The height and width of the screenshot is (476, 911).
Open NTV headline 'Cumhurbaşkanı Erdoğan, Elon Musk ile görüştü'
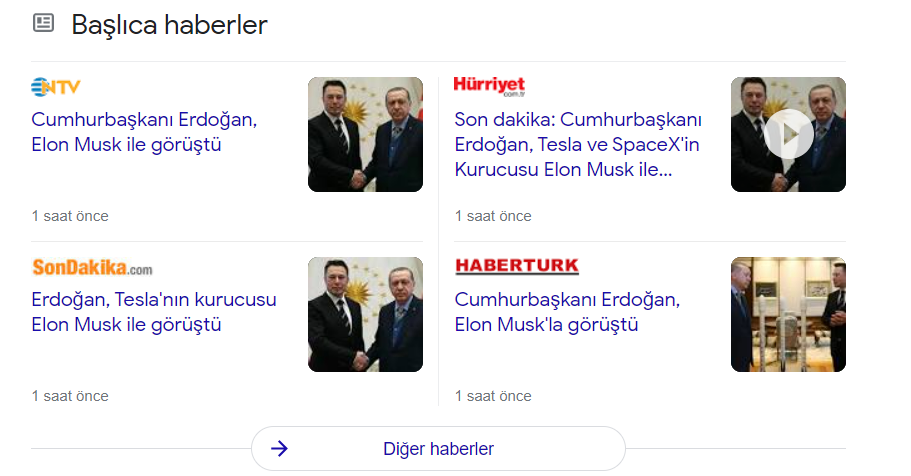pyautogui.click(x=144, y=132)
